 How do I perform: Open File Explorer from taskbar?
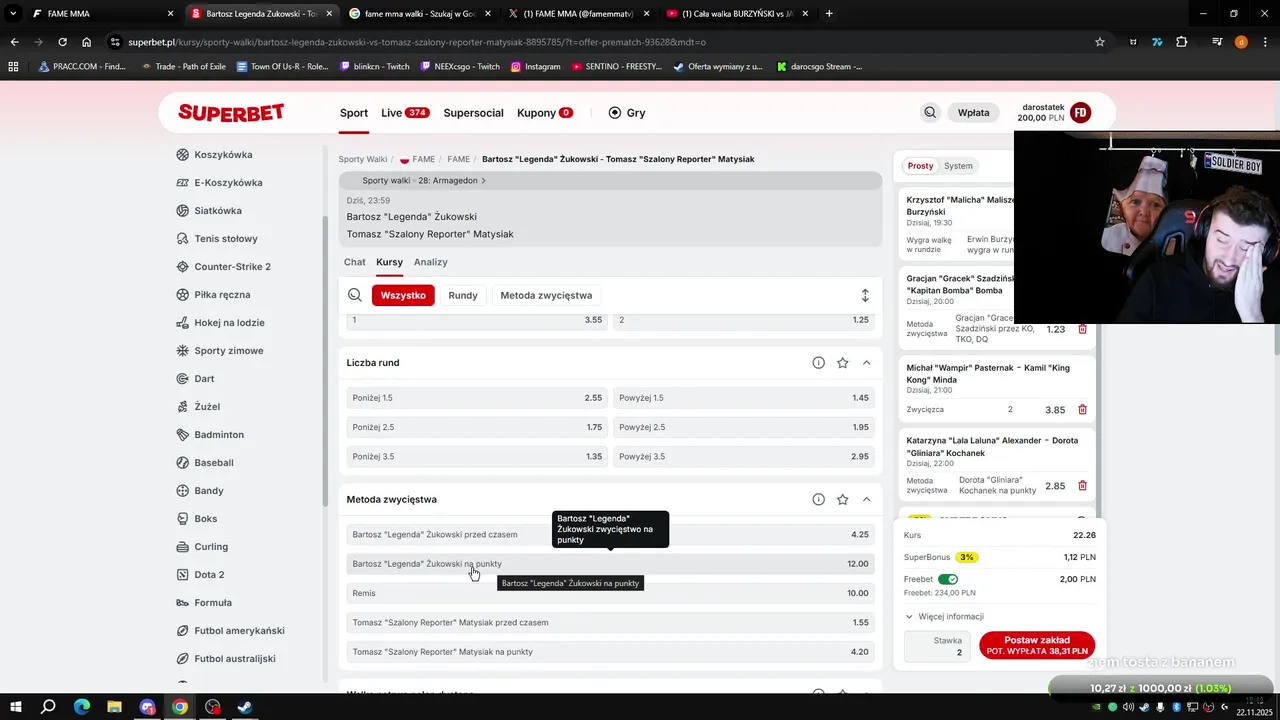114,707
